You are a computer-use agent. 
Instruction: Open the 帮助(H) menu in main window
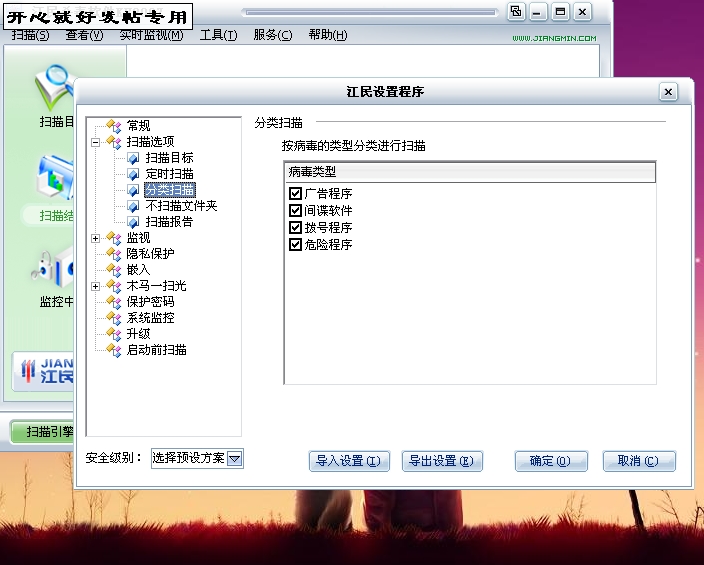click(328, 35)
